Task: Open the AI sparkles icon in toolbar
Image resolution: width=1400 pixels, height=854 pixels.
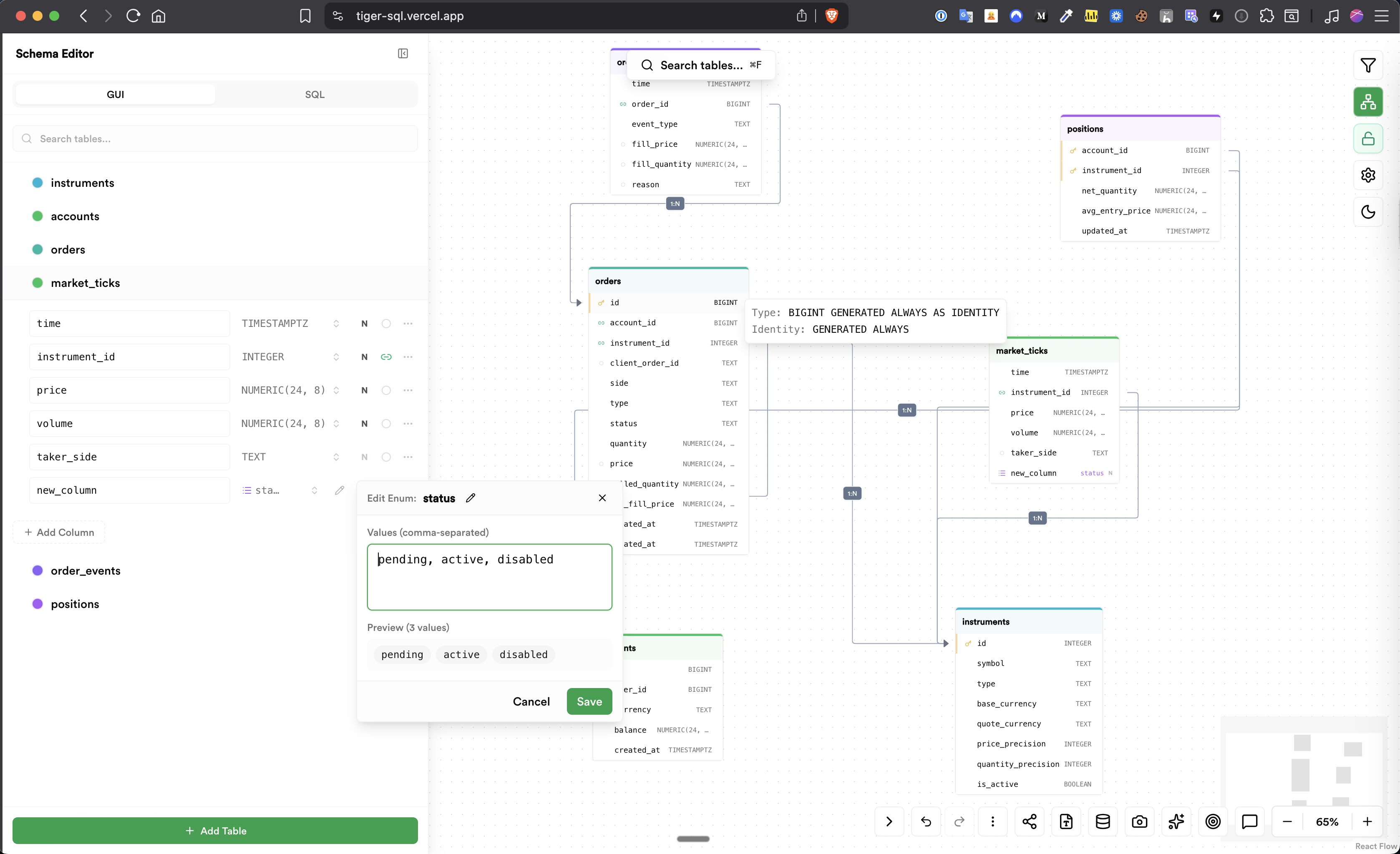Action: tap(1176, 821)
